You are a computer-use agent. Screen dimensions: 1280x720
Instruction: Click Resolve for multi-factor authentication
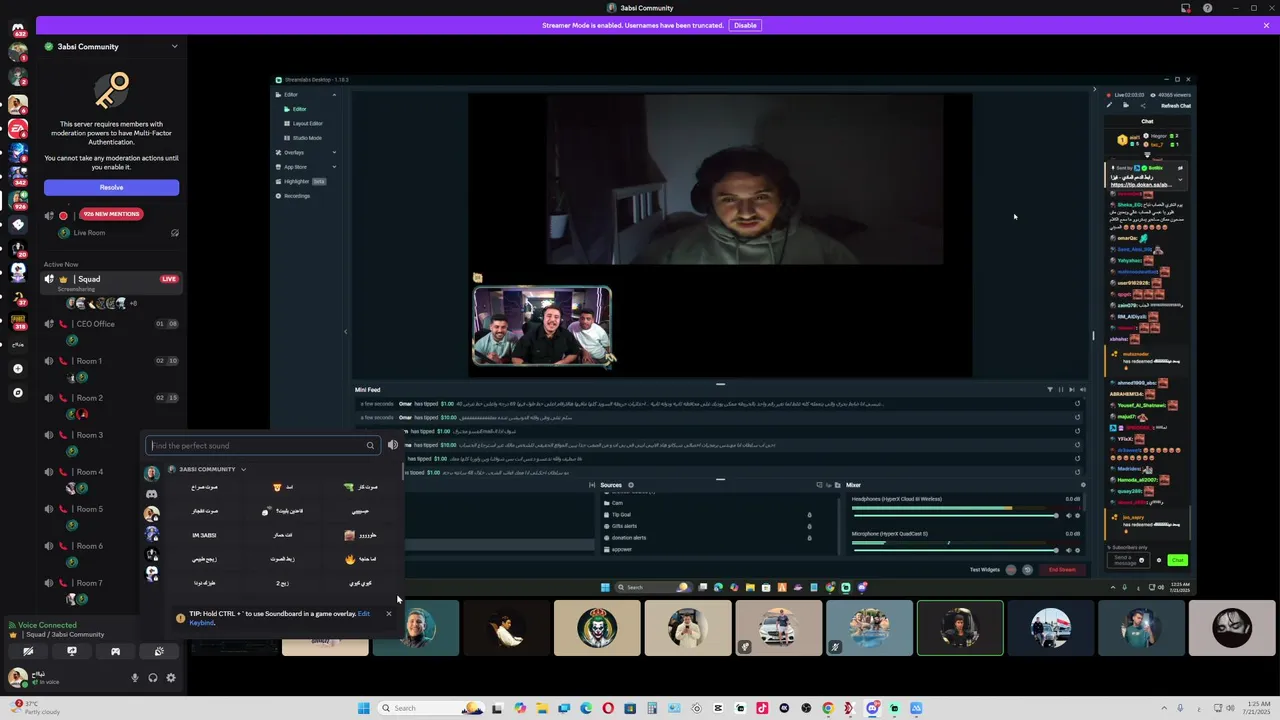coord(111,187)
